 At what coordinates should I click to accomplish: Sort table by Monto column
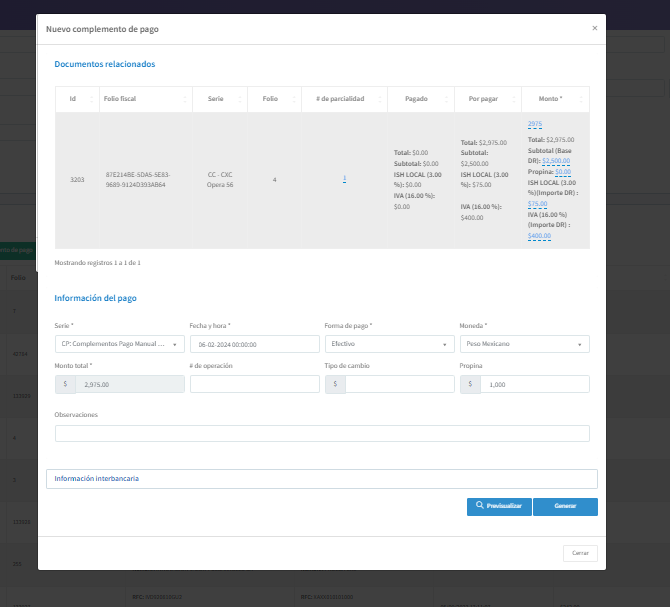[555, 99]
